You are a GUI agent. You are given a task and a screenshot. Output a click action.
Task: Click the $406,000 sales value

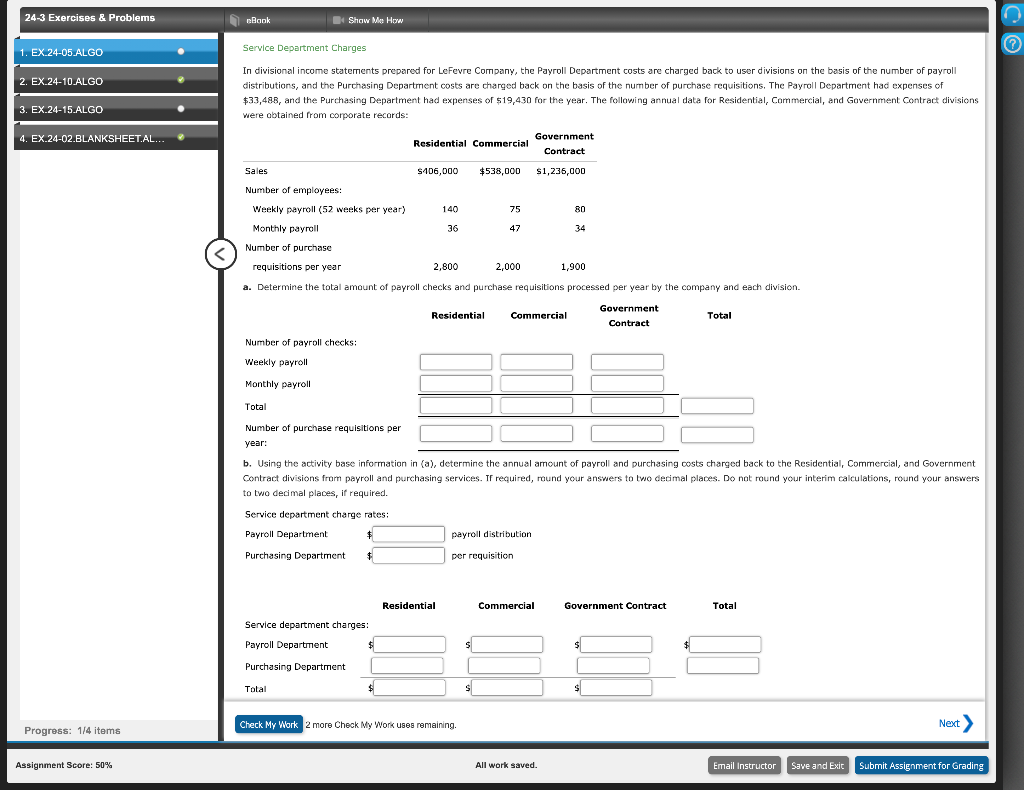(x=438, y=171)
